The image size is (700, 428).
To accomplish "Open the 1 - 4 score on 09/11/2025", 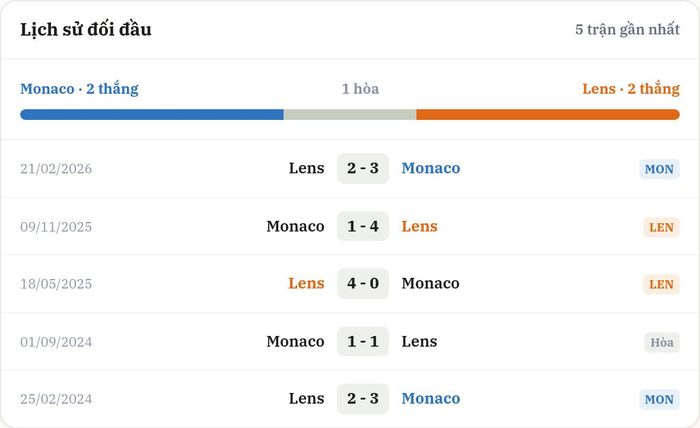I will (363, 226).
